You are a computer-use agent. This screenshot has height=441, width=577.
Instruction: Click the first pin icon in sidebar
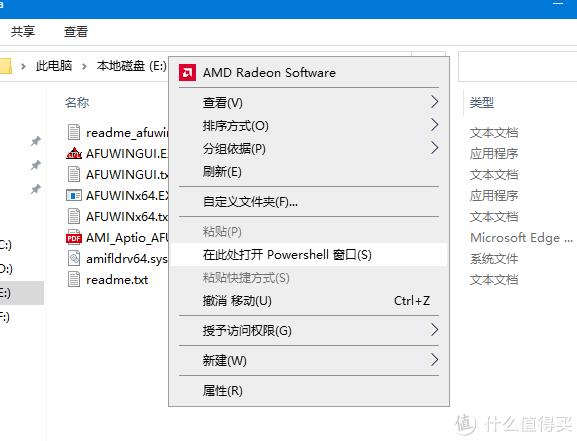pos(36,141)
